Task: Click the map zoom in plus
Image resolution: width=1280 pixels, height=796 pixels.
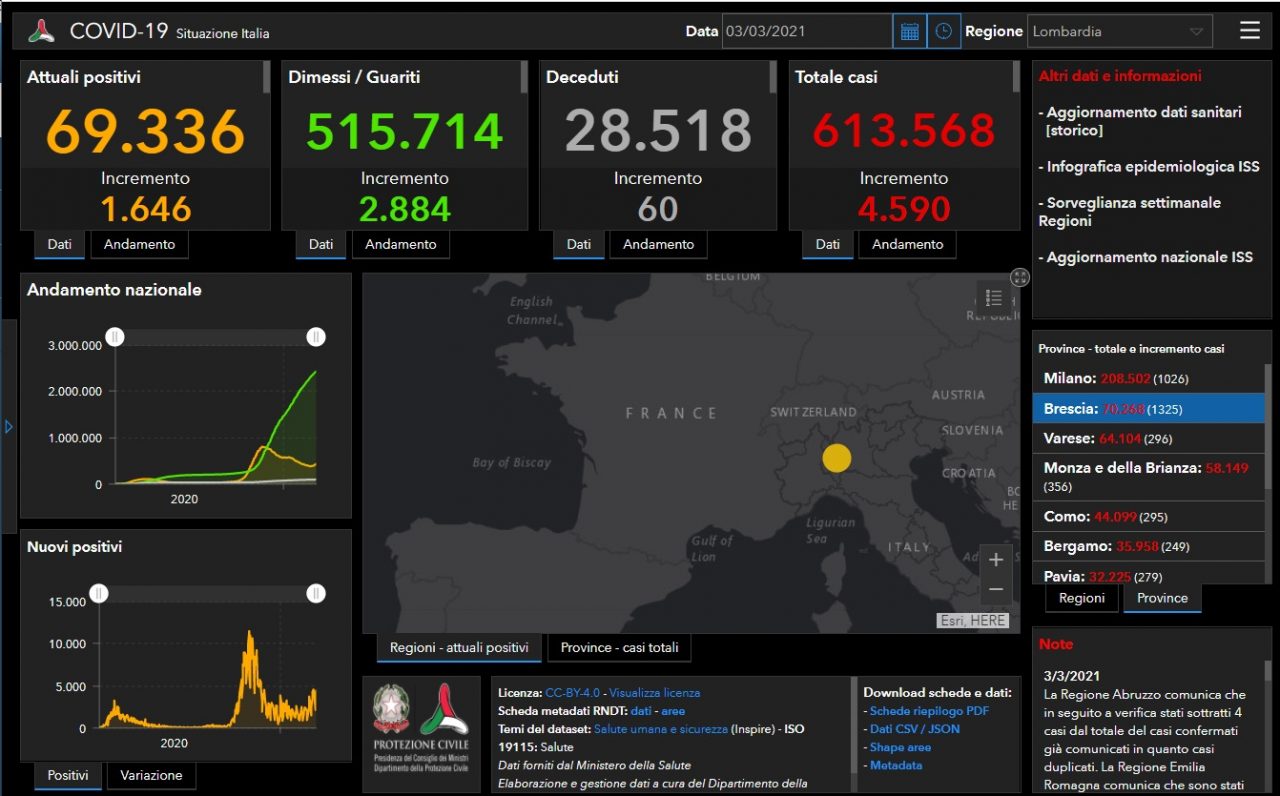Action: coord(995,560)
